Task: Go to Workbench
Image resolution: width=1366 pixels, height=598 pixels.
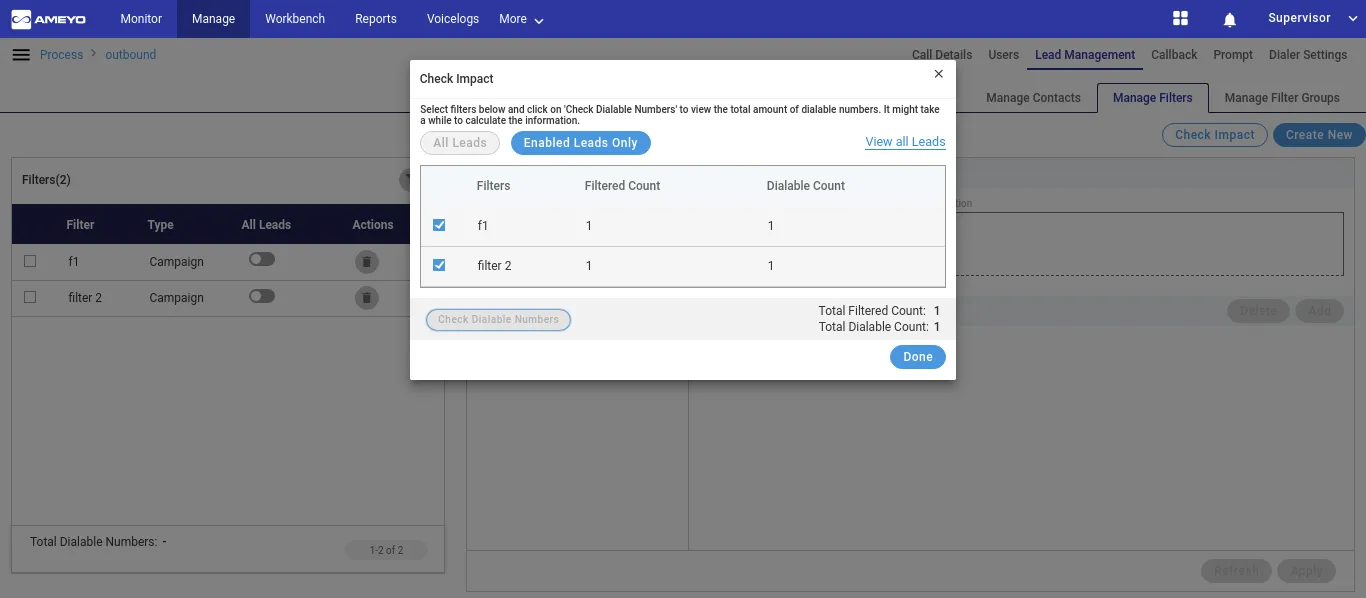Action: (295, 19)
